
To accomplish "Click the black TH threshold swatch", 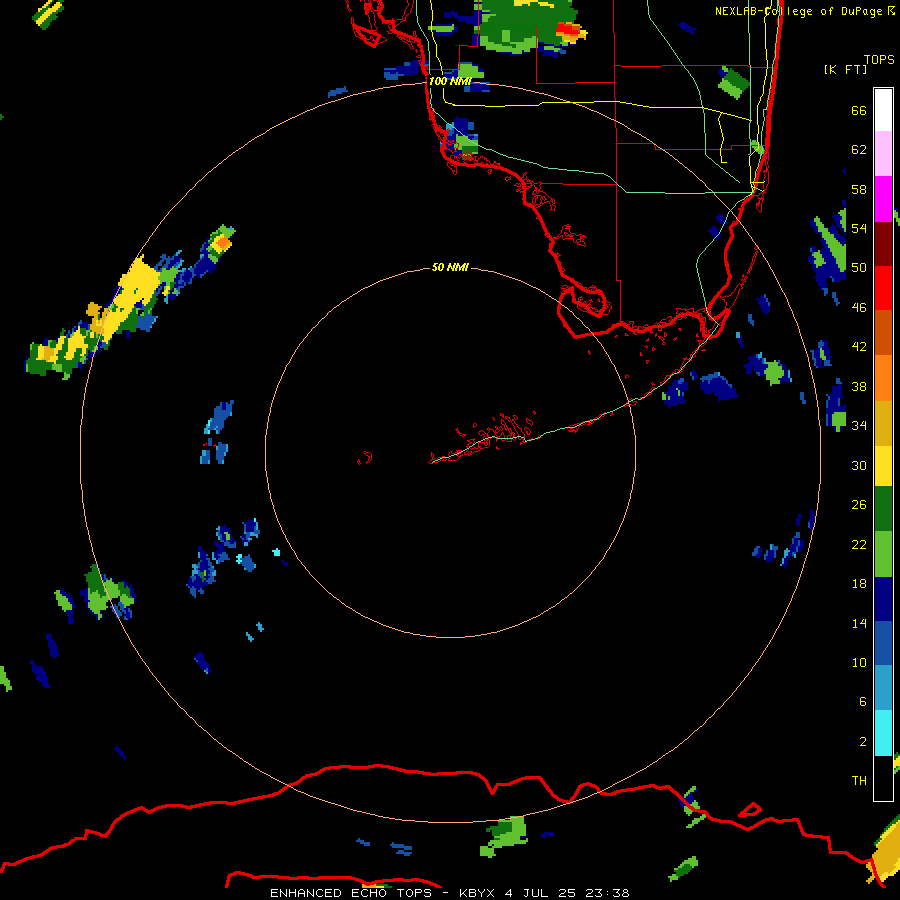I will pos(883,778).
